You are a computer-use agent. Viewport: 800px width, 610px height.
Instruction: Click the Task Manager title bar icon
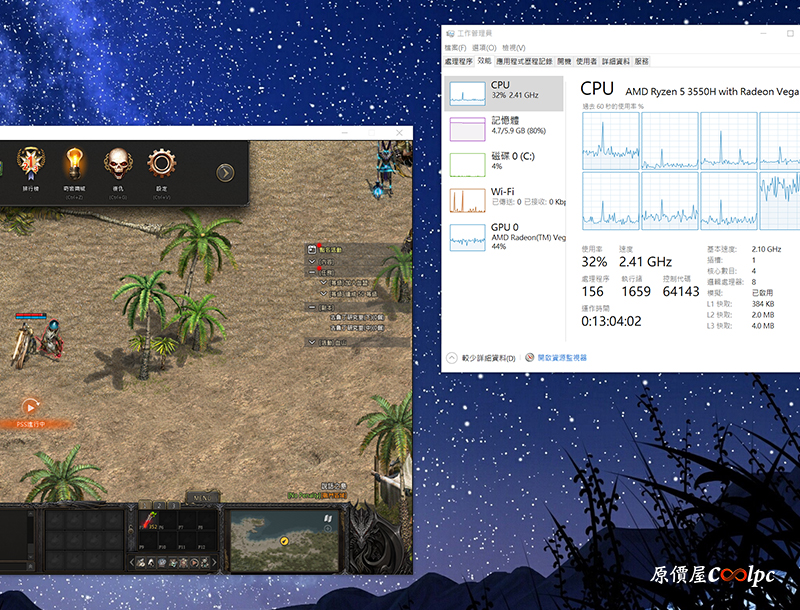point(450,34)
